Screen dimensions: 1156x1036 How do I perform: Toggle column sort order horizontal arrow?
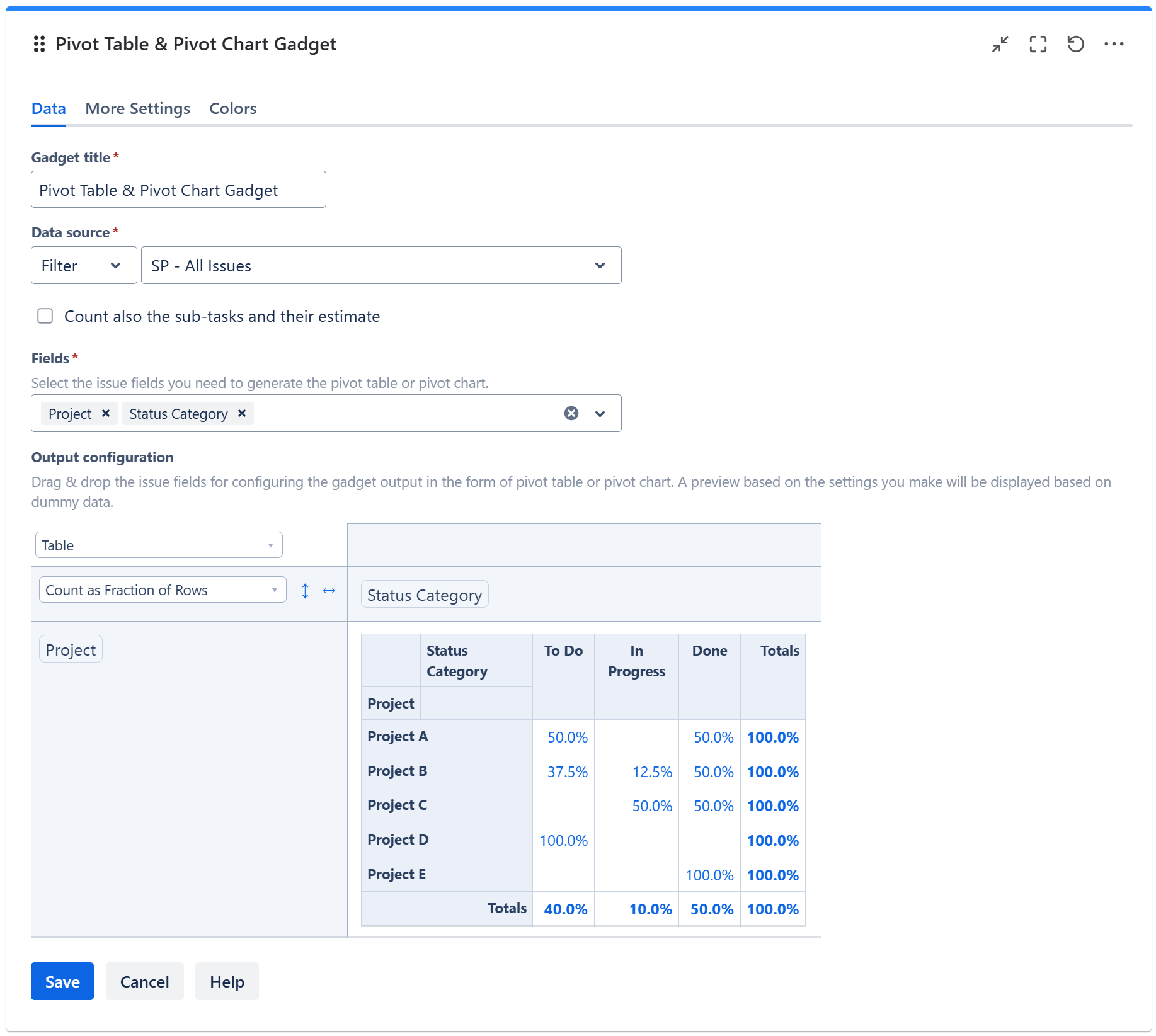tap(329, 591)
